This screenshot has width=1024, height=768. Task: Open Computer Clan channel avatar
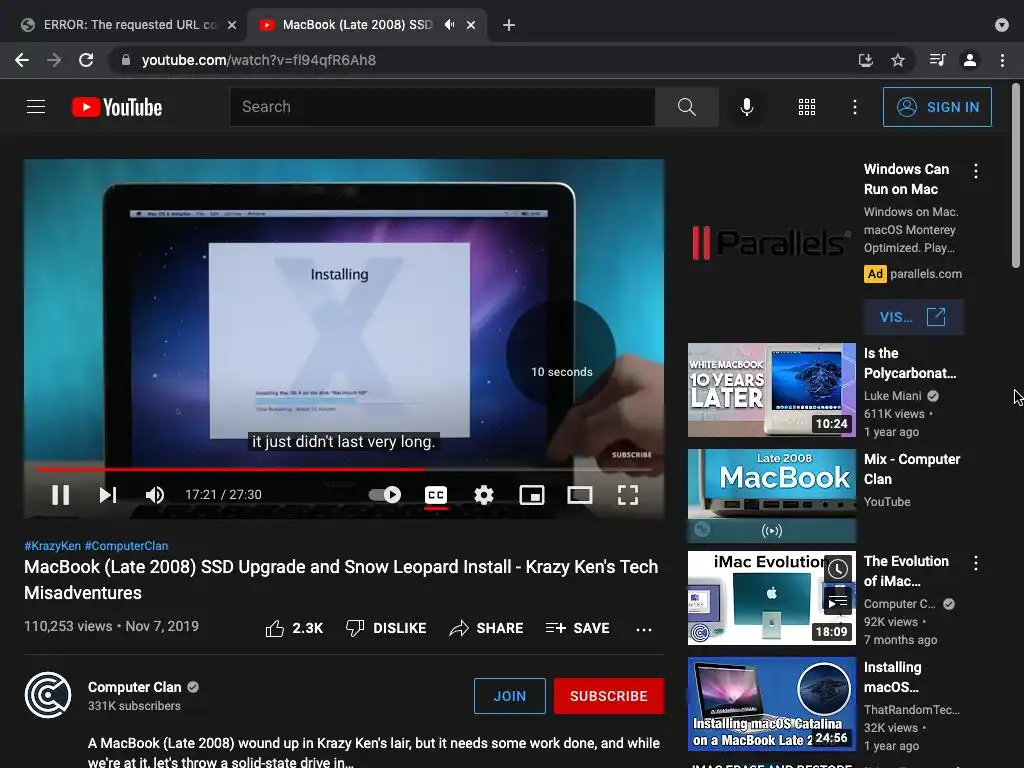(48, 695)
